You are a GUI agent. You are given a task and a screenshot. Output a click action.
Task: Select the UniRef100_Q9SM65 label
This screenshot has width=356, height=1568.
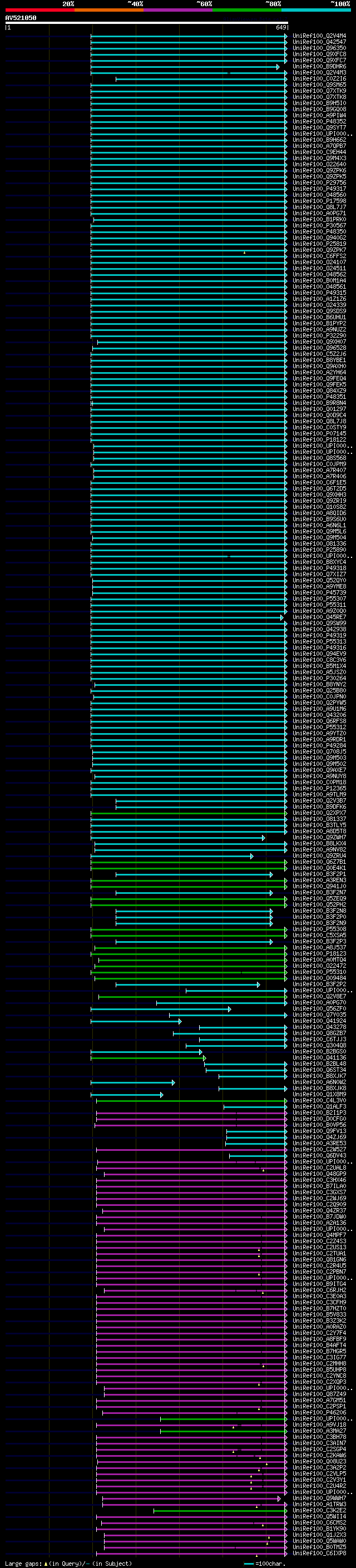click(319, 85)
